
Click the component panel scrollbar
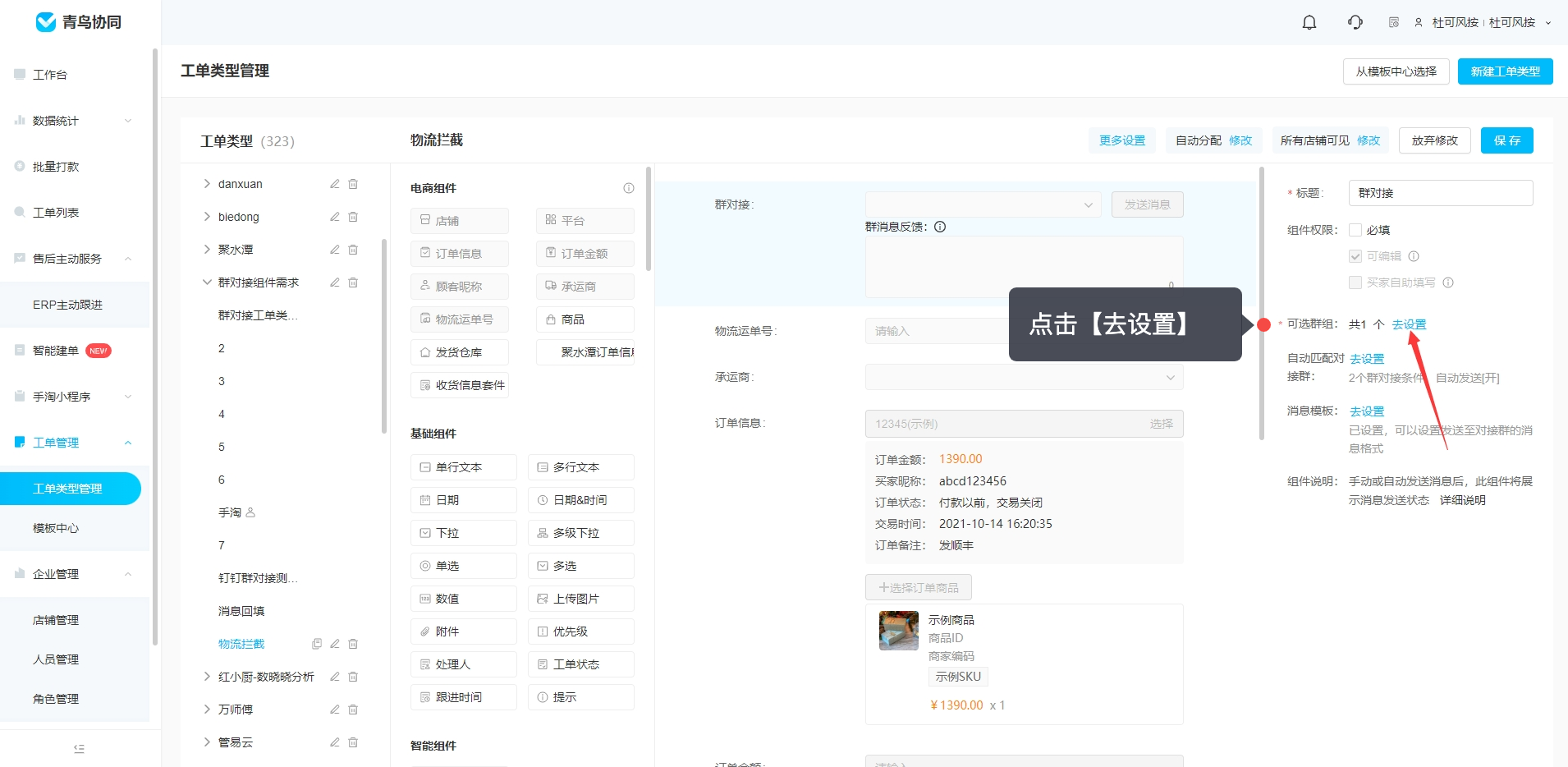tap(649, 219)
